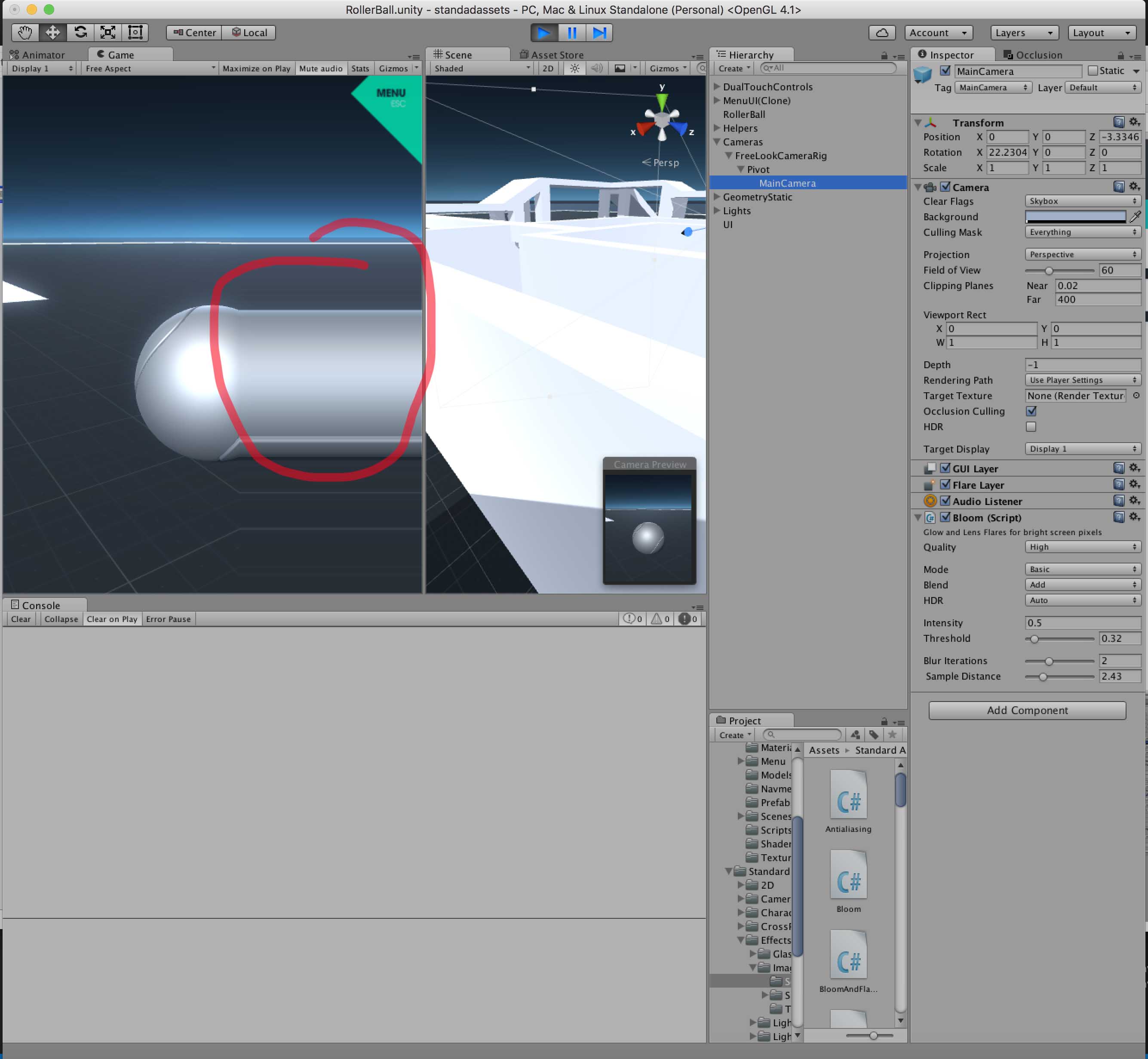Viewport: 1148px width, 1059px height.
Task: Click the Hierarchy search field
Action: coord(829,68)
